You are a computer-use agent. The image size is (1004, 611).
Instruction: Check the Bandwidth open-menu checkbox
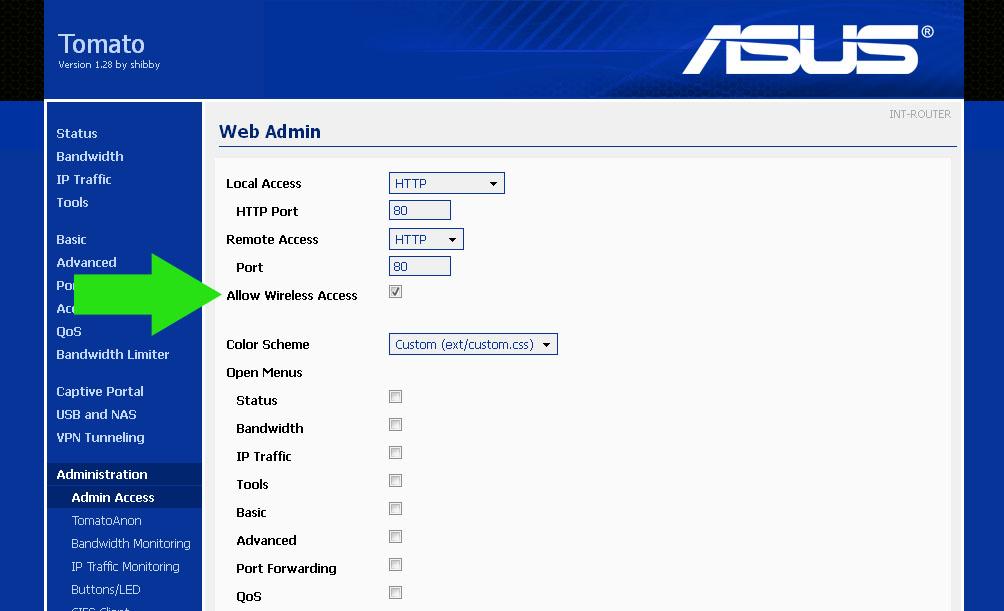396,425
